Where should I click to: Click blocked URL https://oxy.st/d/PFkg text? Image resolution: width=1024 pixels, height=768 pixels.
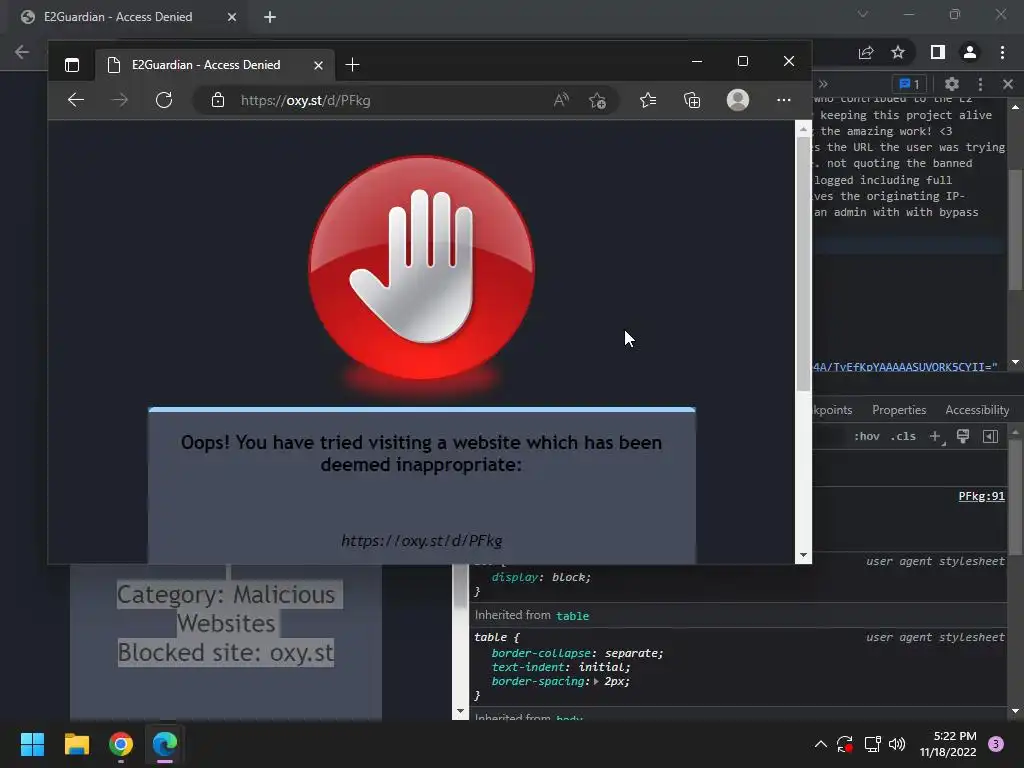[x=422, y=541]
